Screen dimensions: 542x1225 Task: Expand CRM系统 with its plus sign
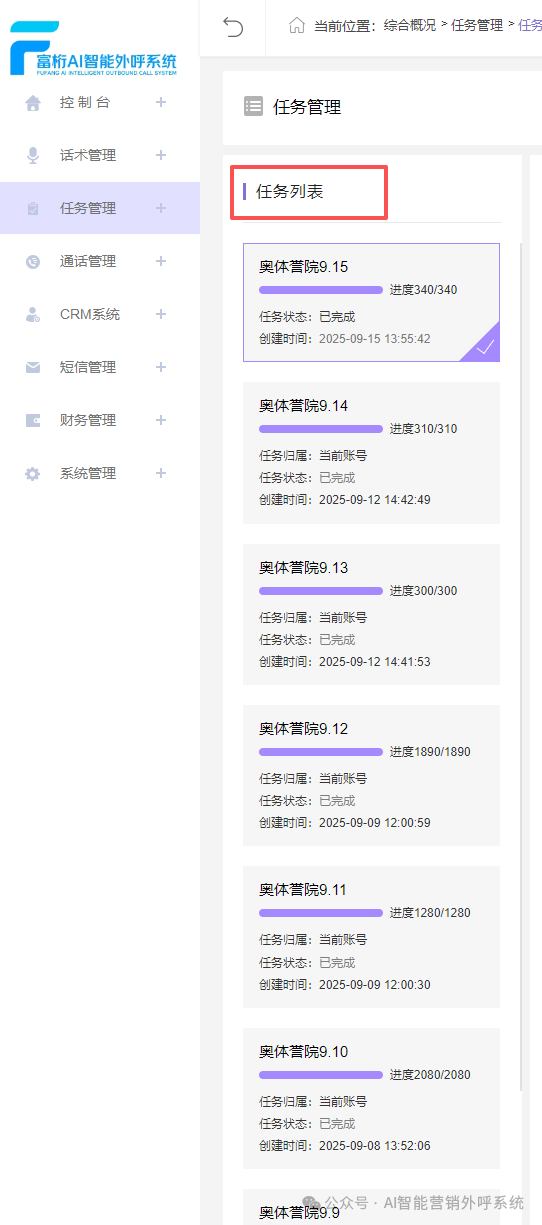161,314
